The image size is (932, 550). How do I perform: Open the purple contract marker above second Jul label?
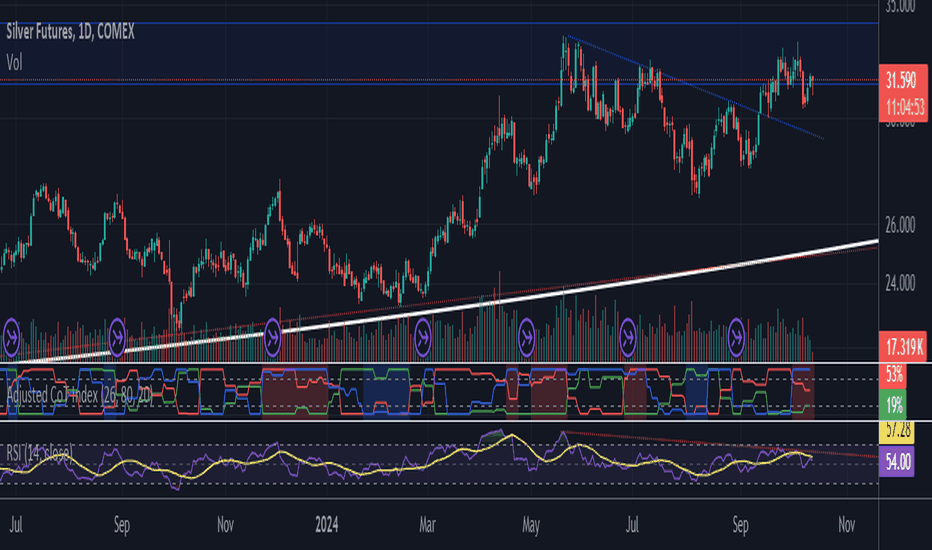point(628,338)
